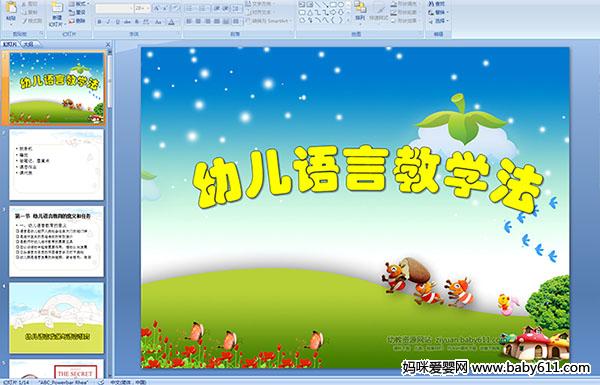Switch to the Slides tab in left pane
Screen dimensions: 600x385
pos(10,44)
